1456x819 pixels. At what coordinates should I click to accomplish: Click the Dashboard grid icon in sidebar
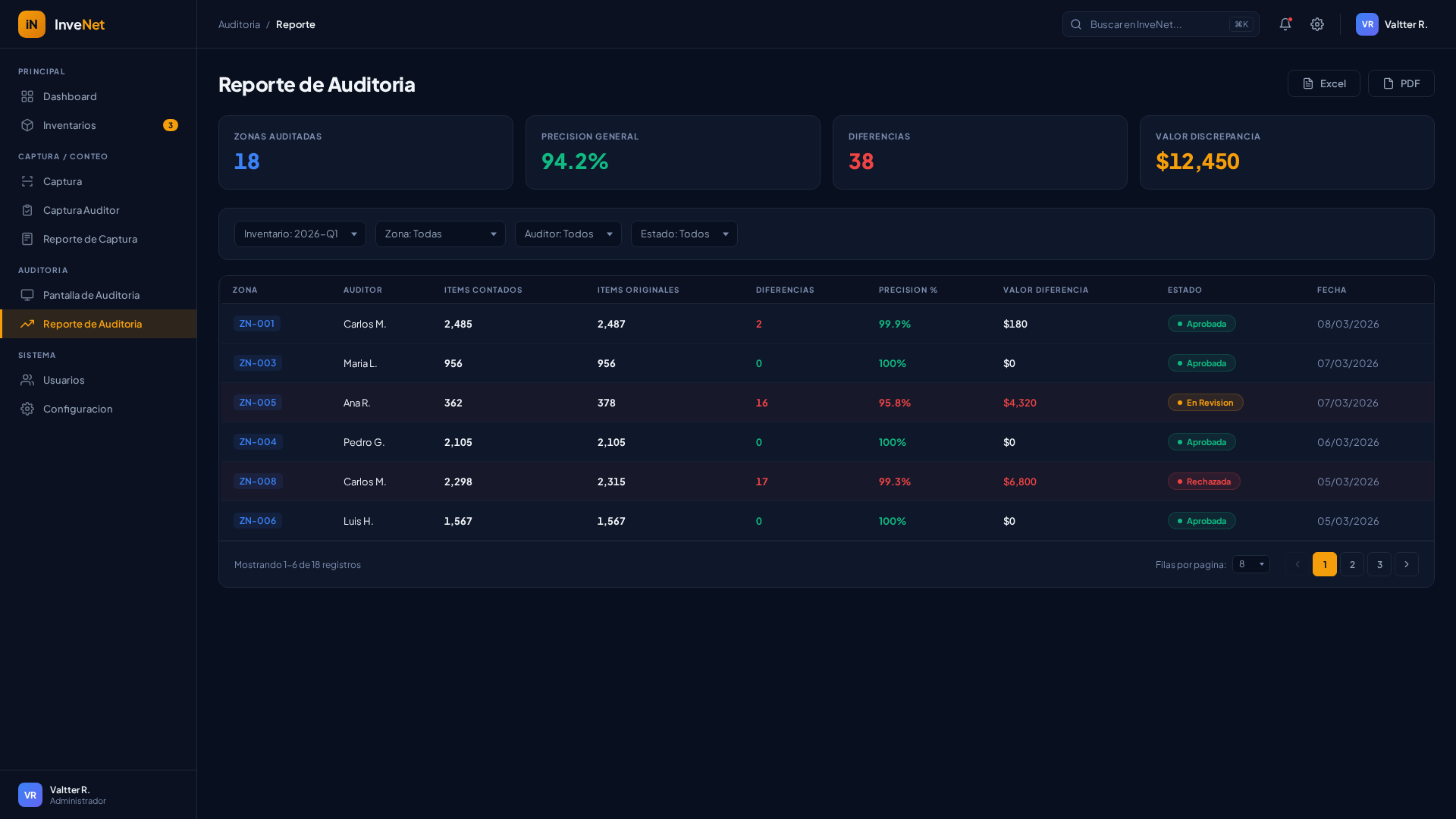tap(27, 96)
